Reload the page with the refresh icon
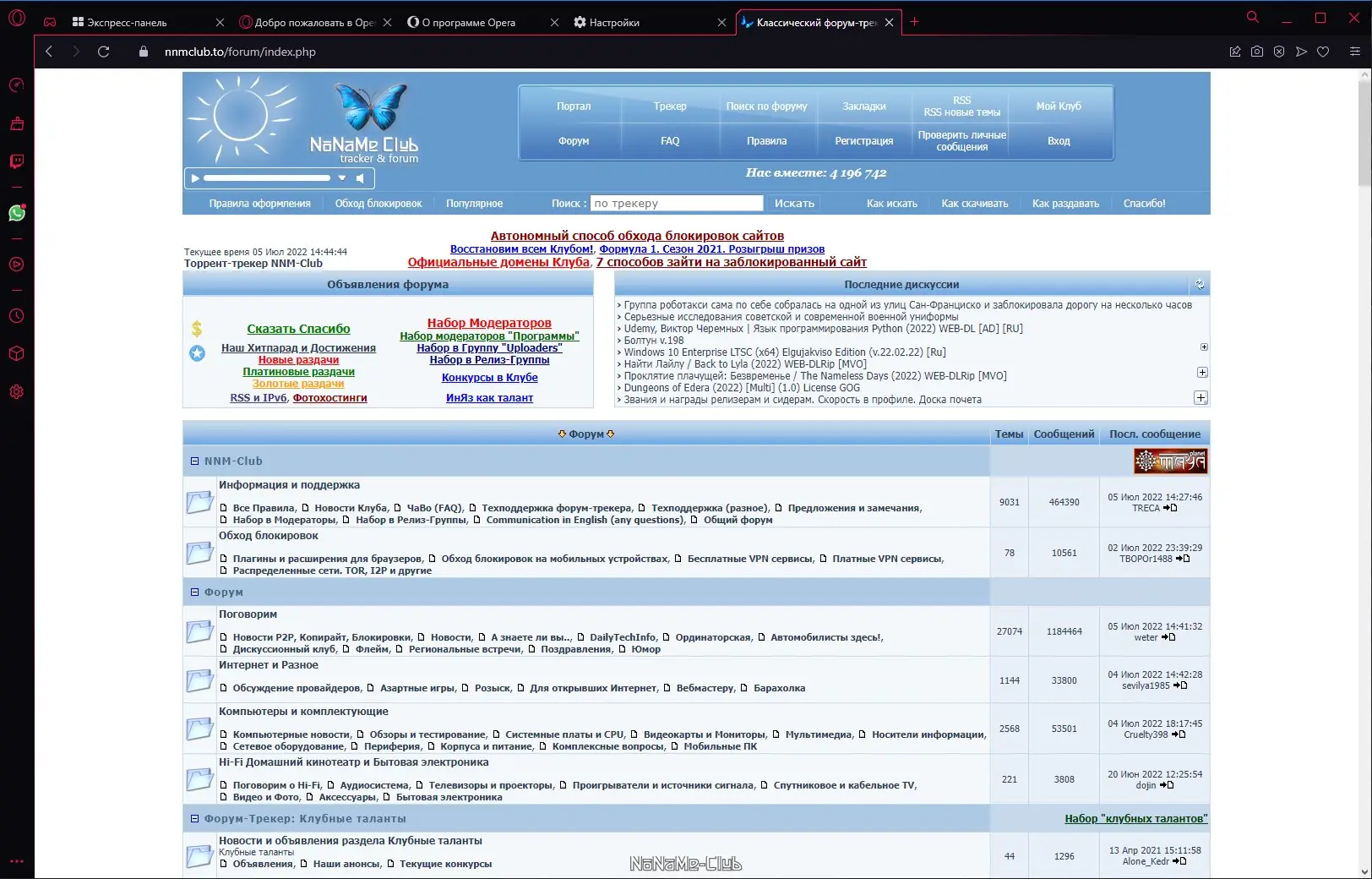Image resolution: width=1372 pixels, height=879 pixels. (104, 52)
